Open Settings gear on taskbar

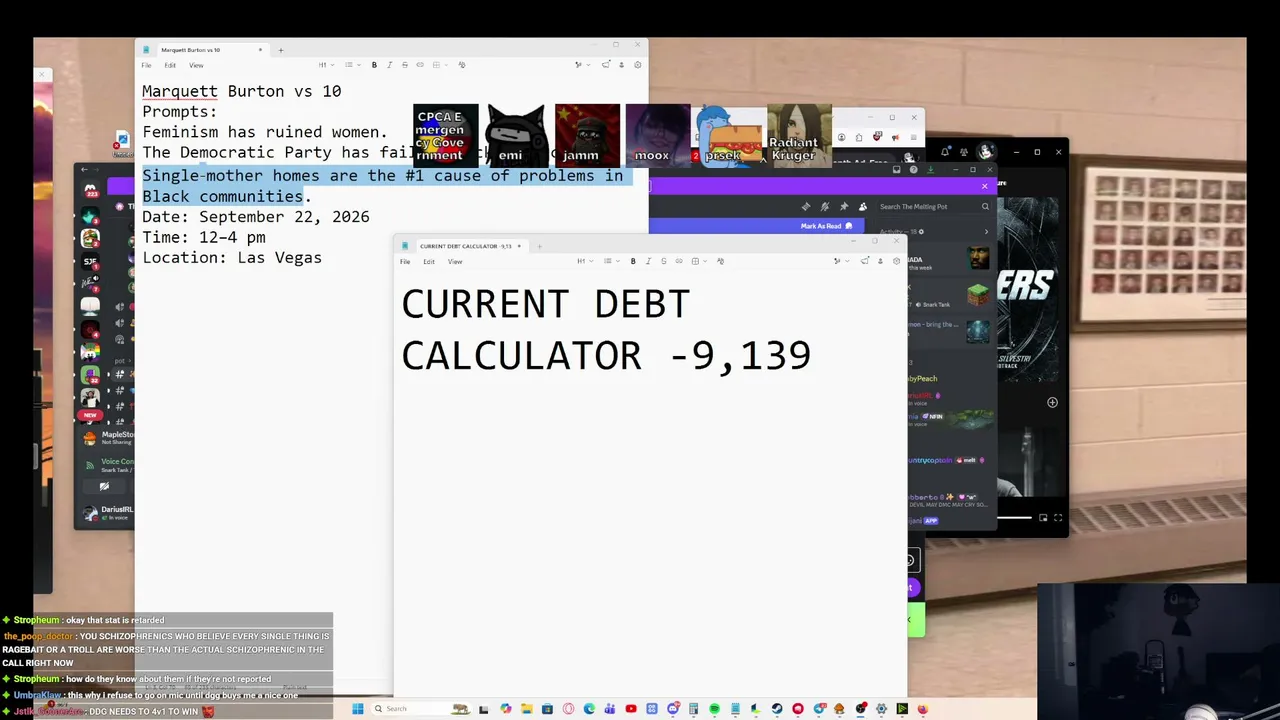click(881, 709)
